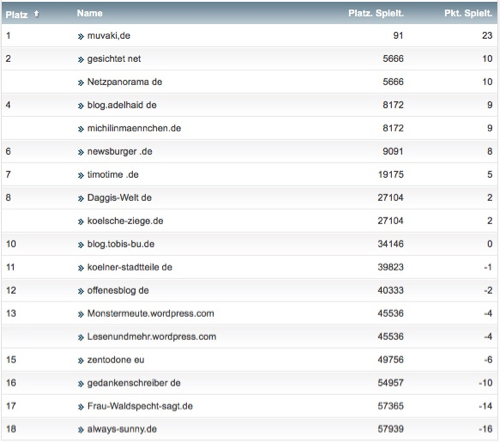Open the Daggis-Welt de link
Image resolution: width=500 pixels, height=443 pixels.
pos(119,198)
